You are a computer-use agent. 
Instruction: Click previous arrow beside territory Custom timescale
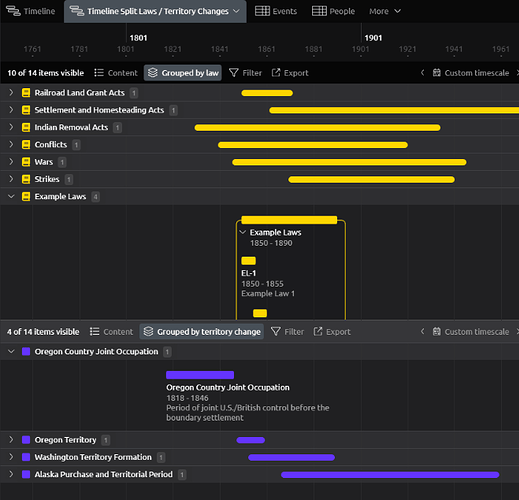[x=422, y=332]
